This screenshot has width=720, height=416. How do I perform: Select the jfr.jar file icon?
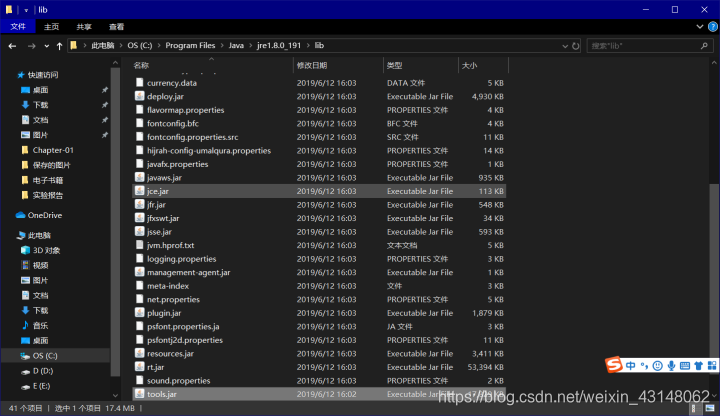[x=140, y=204]
